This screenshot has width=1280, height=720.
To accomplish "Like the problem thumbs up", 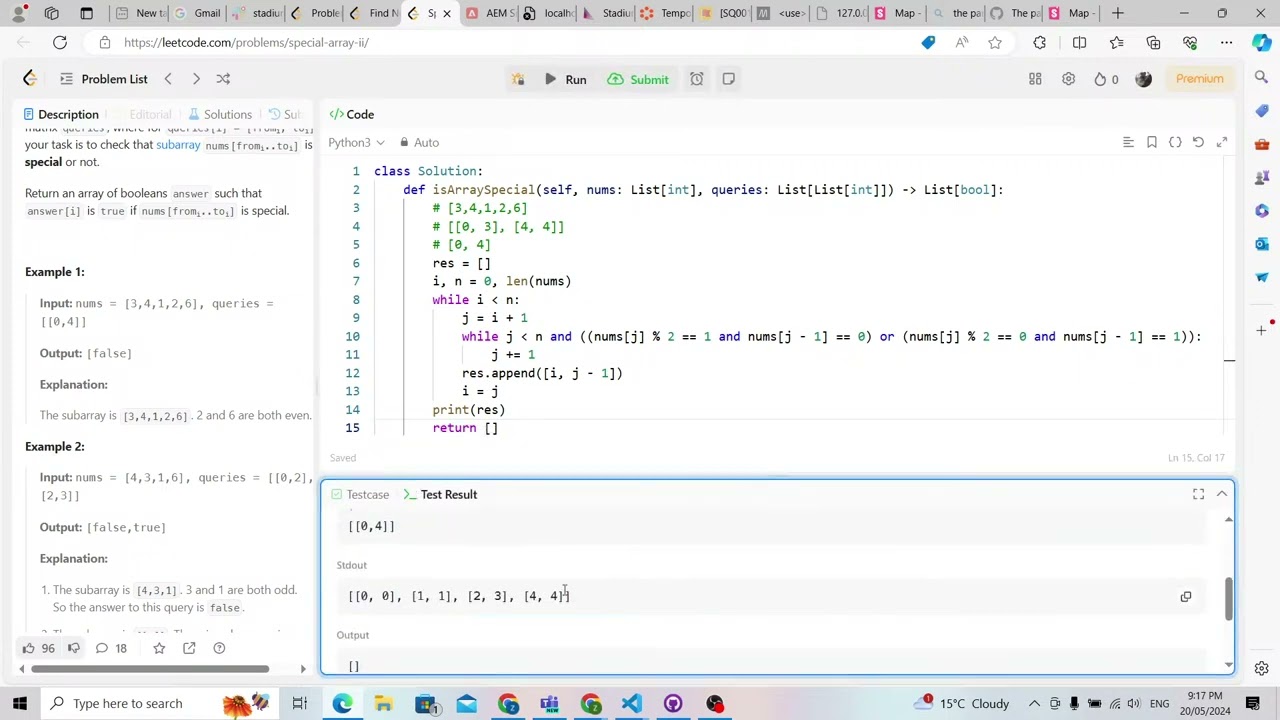I will click(x=39, y=648).
